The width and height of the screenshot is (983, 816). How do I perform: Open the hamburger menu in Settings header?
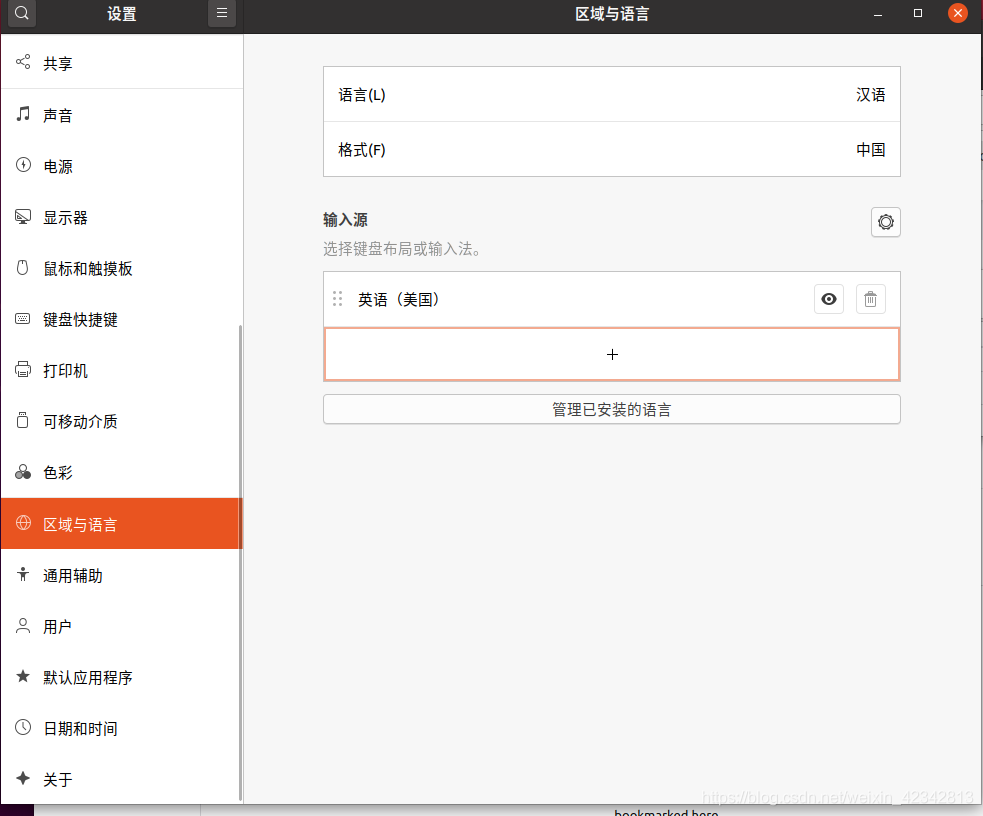tap(222, 13)
